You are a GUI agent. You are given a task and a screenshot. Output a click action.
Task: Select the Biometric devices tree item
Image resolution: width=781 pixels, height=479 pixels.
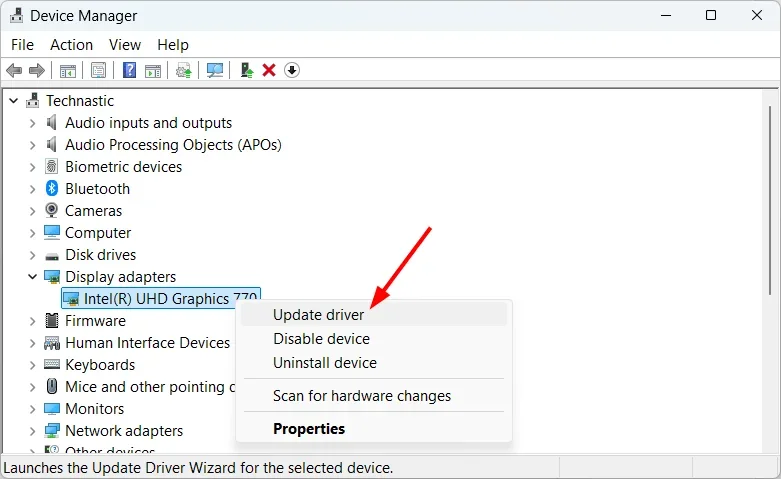click(x=123, y=167)
